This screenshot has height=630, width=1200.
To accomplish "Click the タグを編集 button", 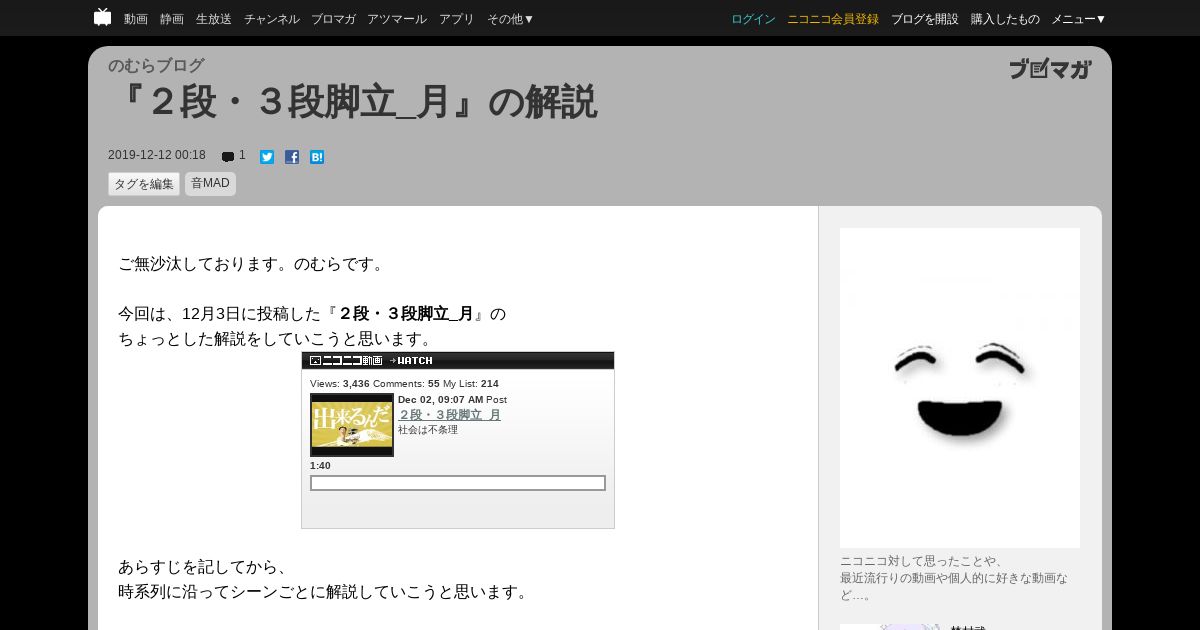I will pos(144,184).
